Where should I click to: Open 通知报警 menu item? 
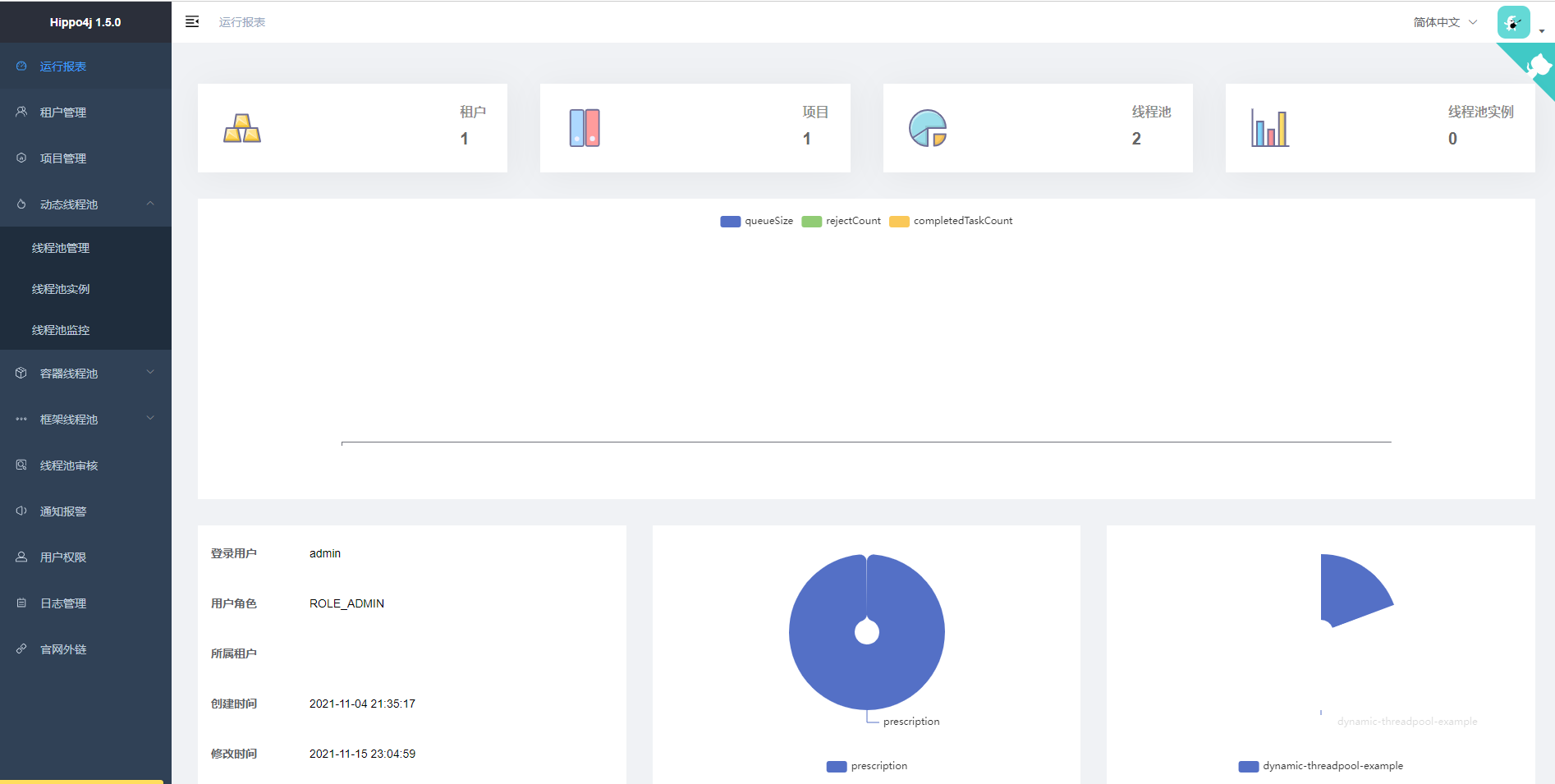[85, 511]
